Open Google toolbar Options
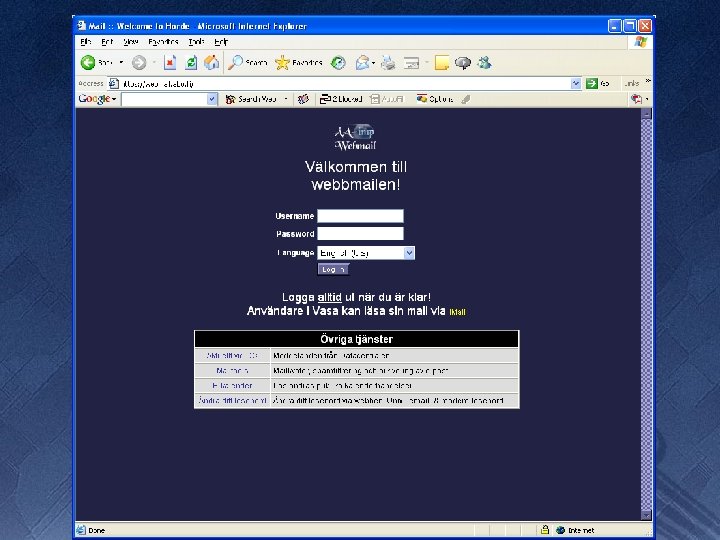Image resolution: width=720 pixels, height=540 pixels. (x=435, y=99)
